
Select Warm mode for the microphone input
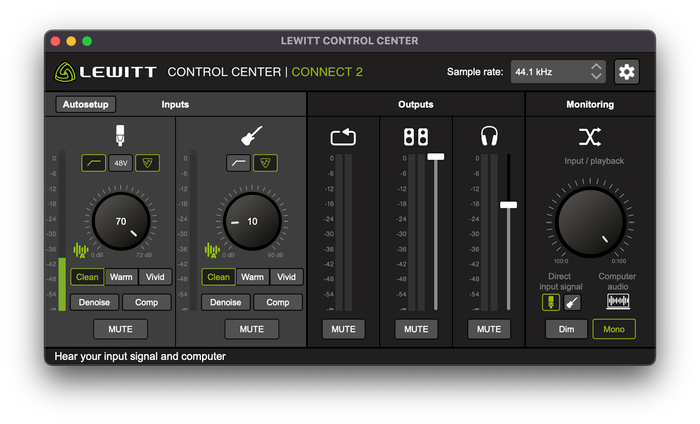pos(121,277)
